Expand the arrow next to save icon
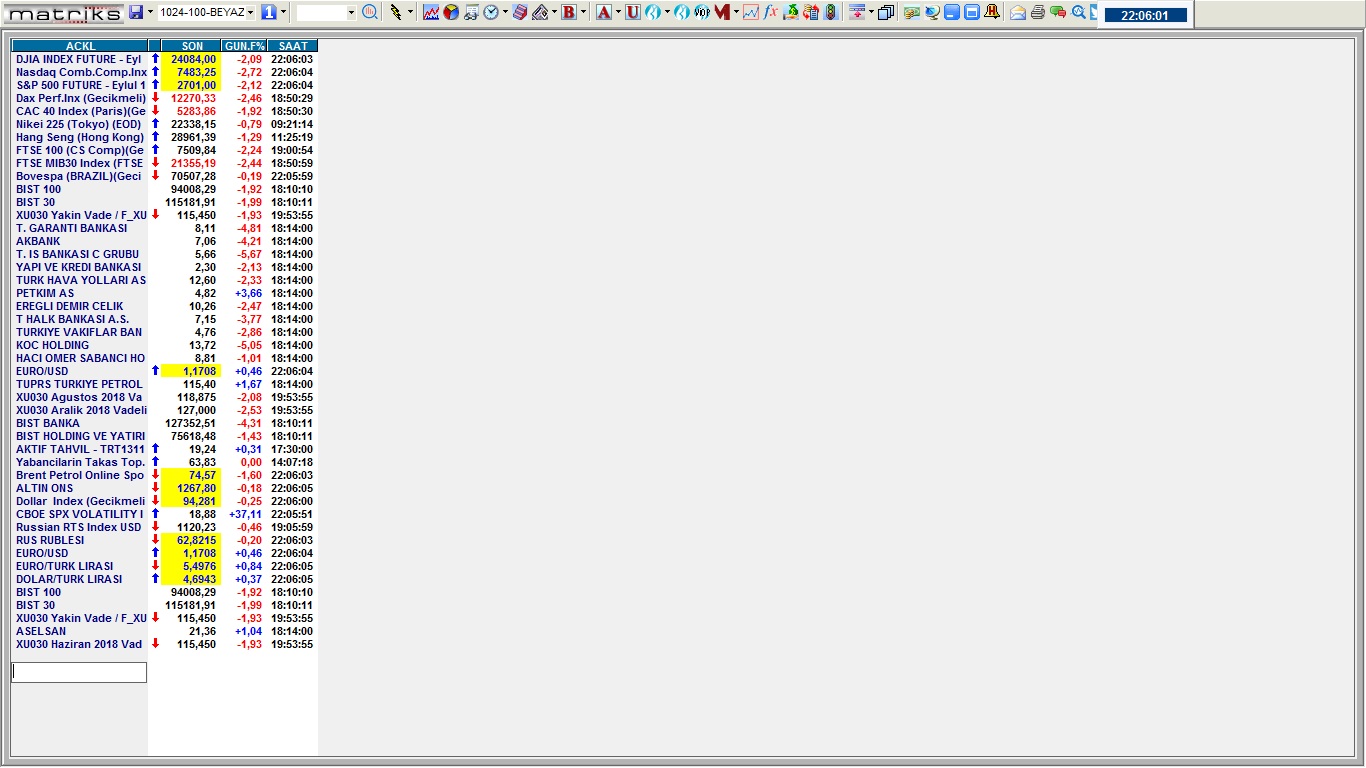 (x=150, y=12)
